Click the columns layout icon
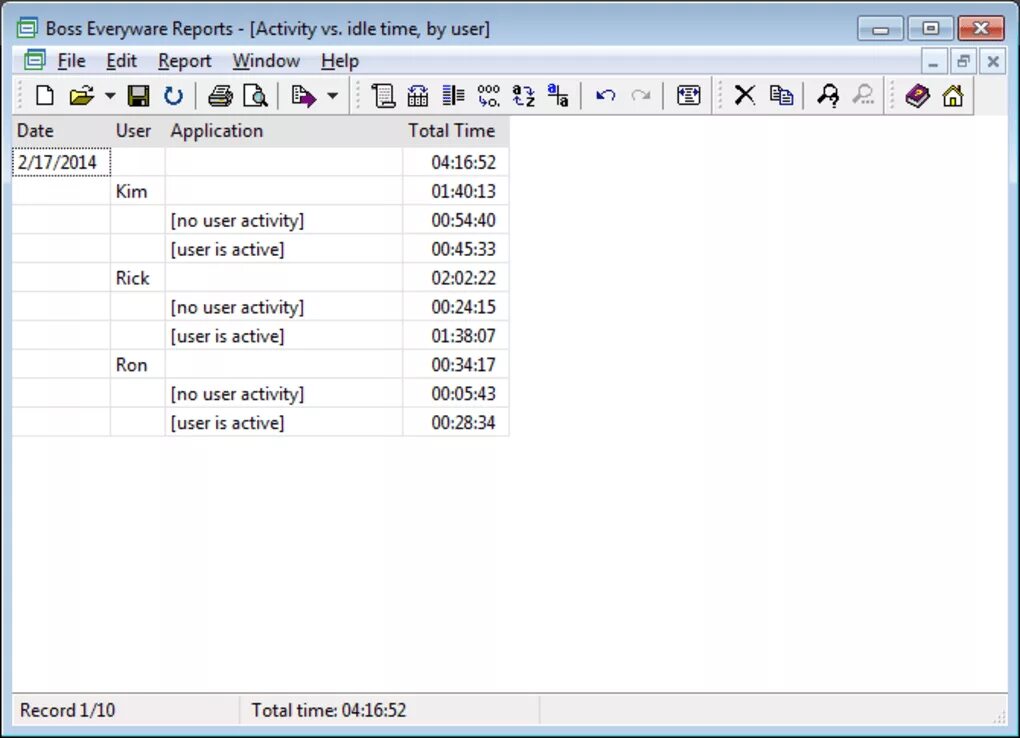The height and width of the screenshot is (738, 1020). click(x=453, y=96)
